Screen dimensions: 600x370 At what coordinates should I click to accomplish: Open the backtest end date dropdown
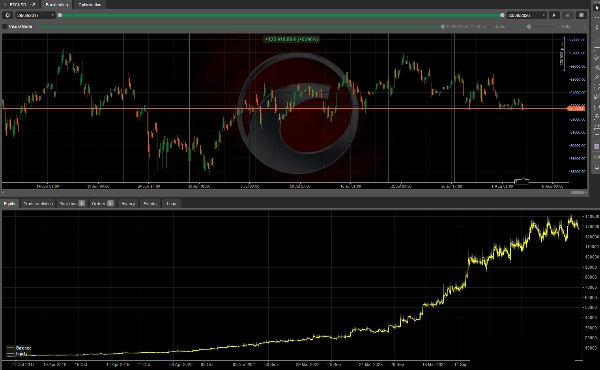pyautogui.click(x=527, y=15)
